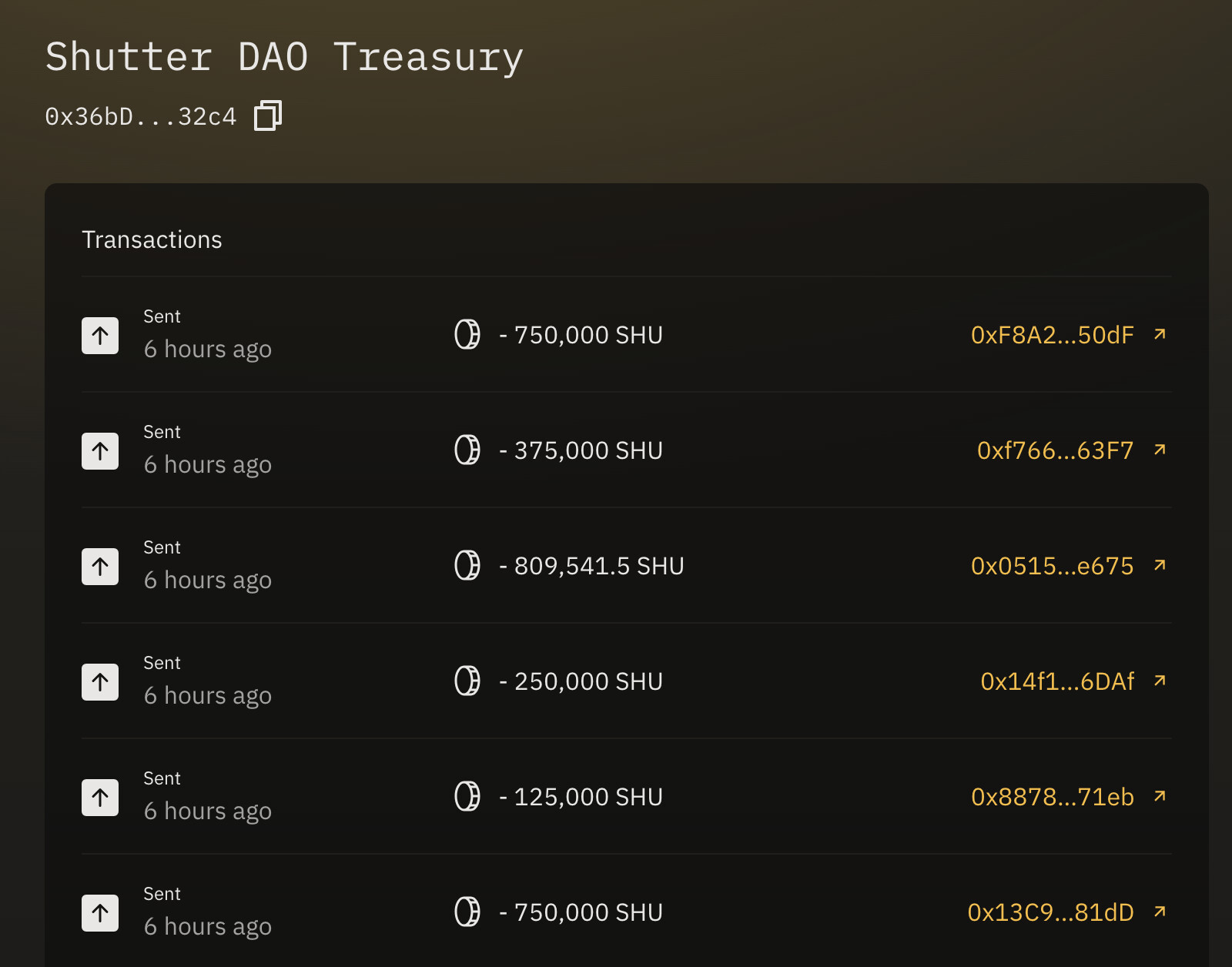Click the last sent arrow for 750,000 SHU
Screen dimensions: 1232x967
pos(100,913)
